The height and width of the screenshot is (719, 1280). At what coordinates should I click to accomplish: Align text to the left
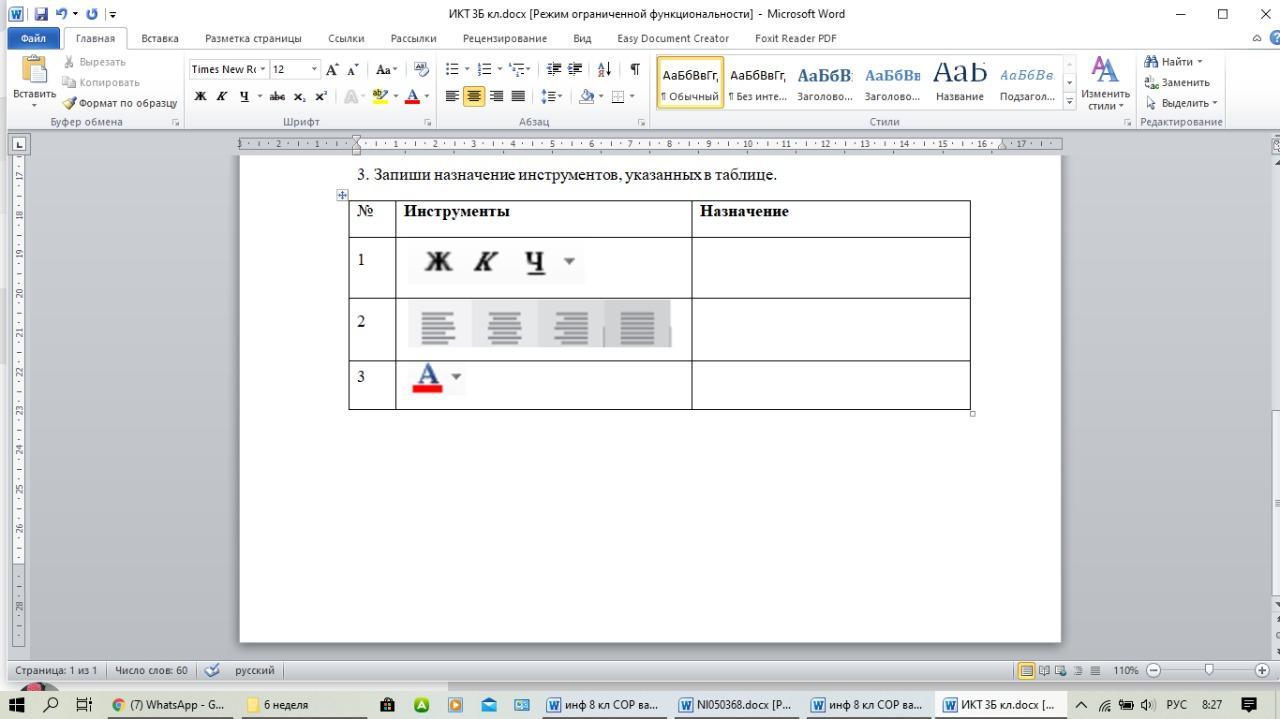[453, 97]
